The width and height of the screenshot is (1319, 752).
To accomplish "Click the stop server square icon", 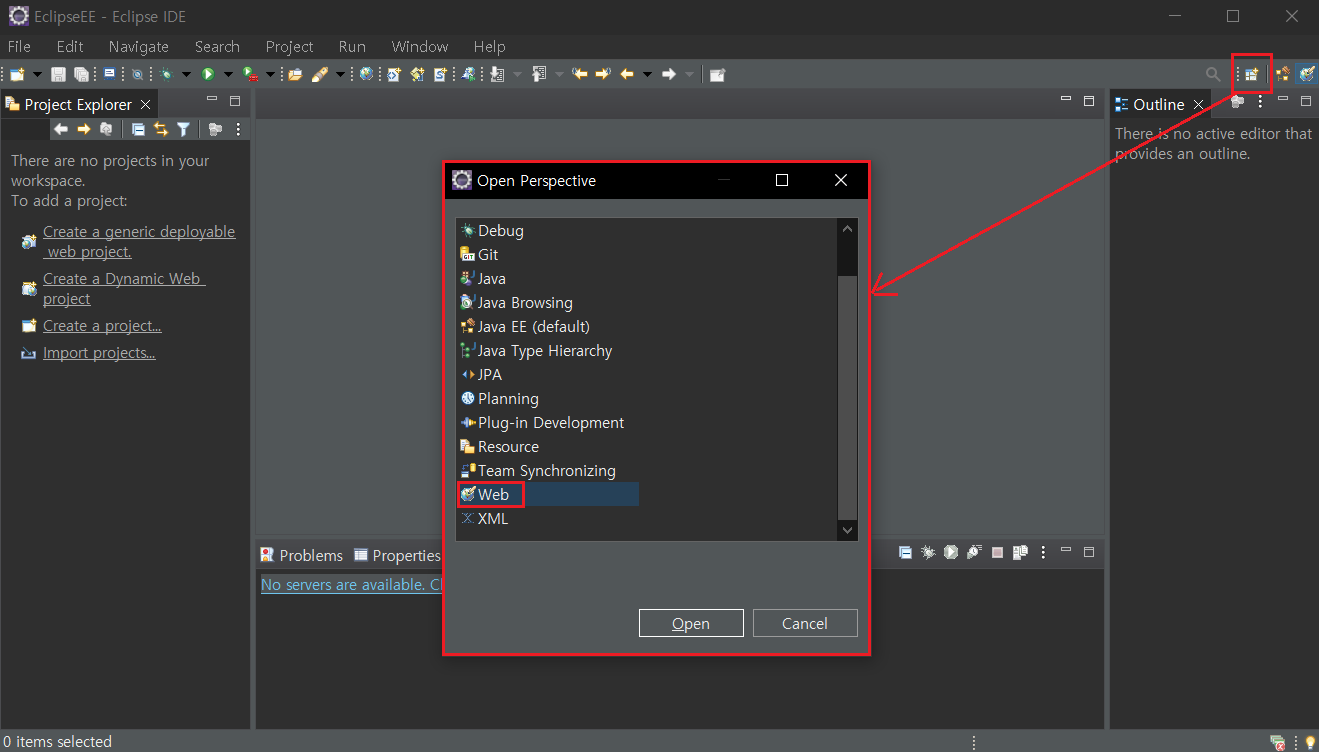I will pyautogui.click(x=997, y=552).
